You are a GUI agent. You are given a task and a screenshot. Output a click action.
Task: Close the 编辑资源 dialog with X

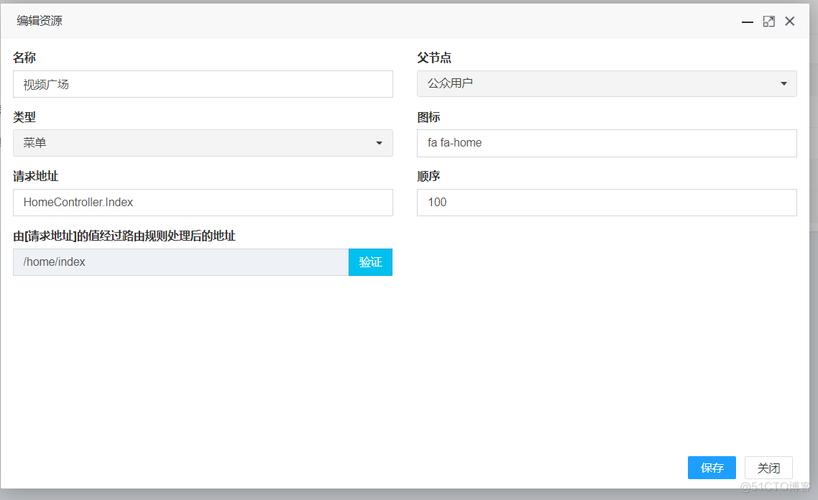(790, 21)
